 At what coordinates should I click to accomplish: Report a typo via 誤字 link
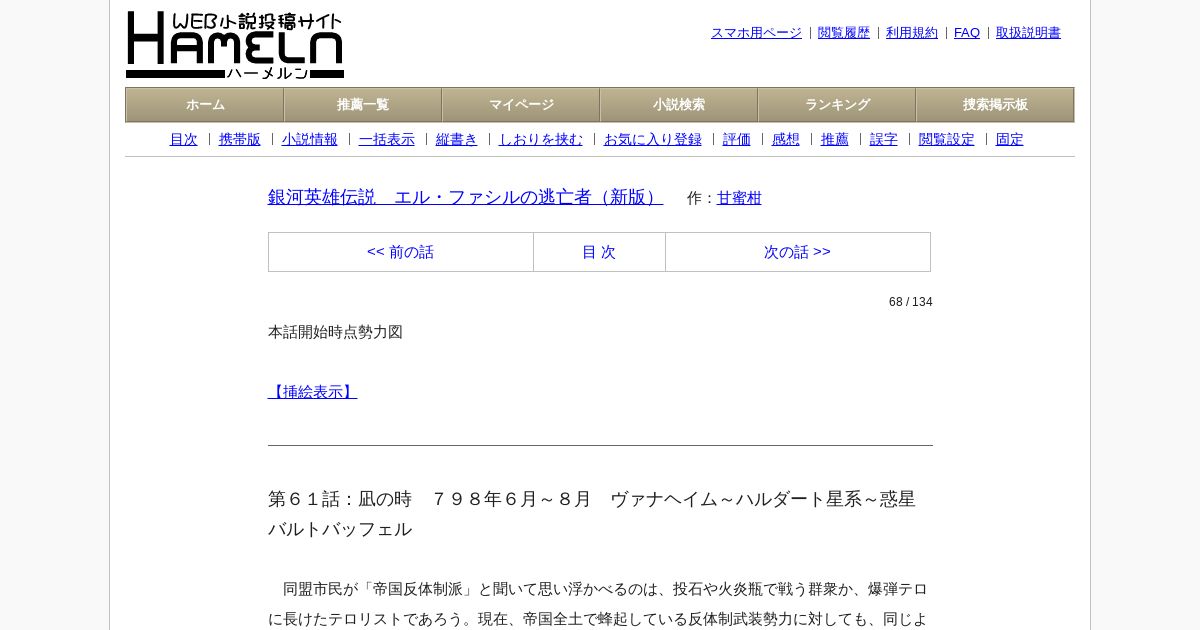(884, 139)
